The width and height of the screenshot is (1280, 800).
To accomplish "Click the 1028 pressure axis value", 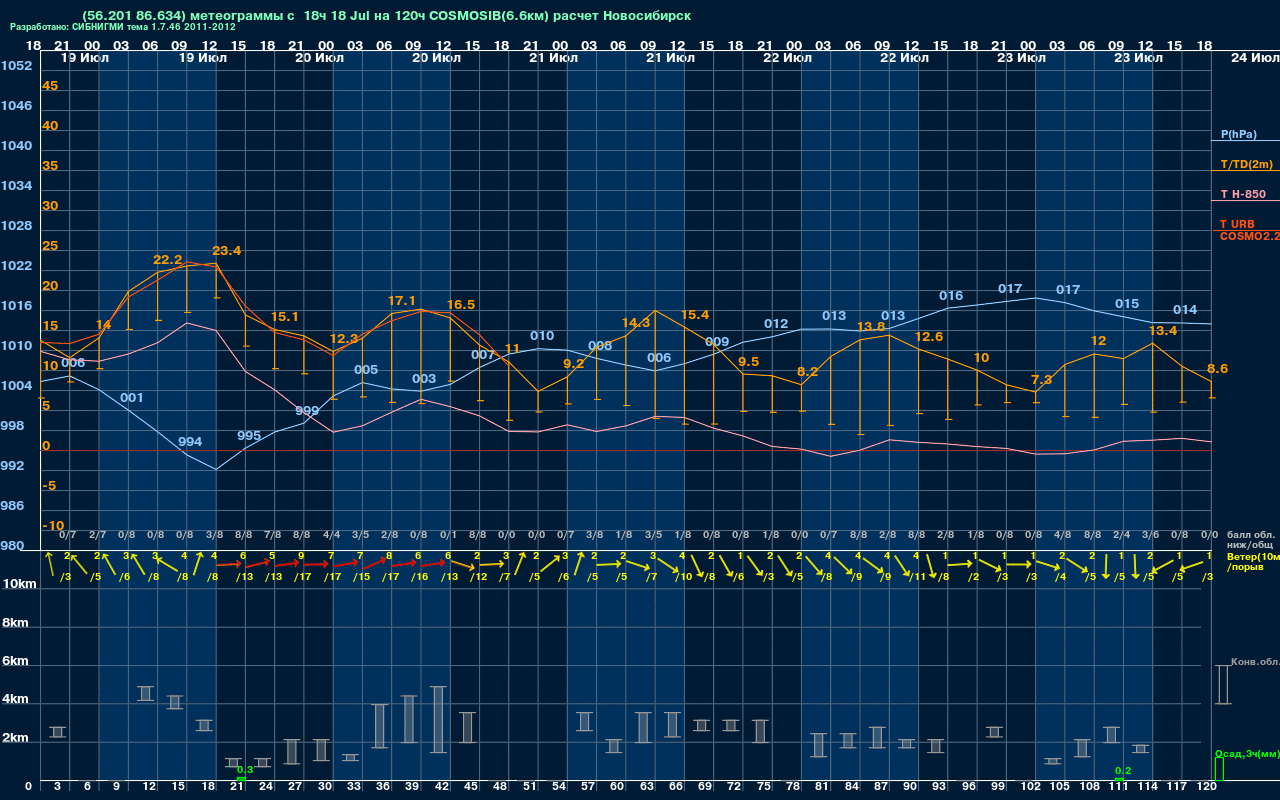I will pos(16,226).
